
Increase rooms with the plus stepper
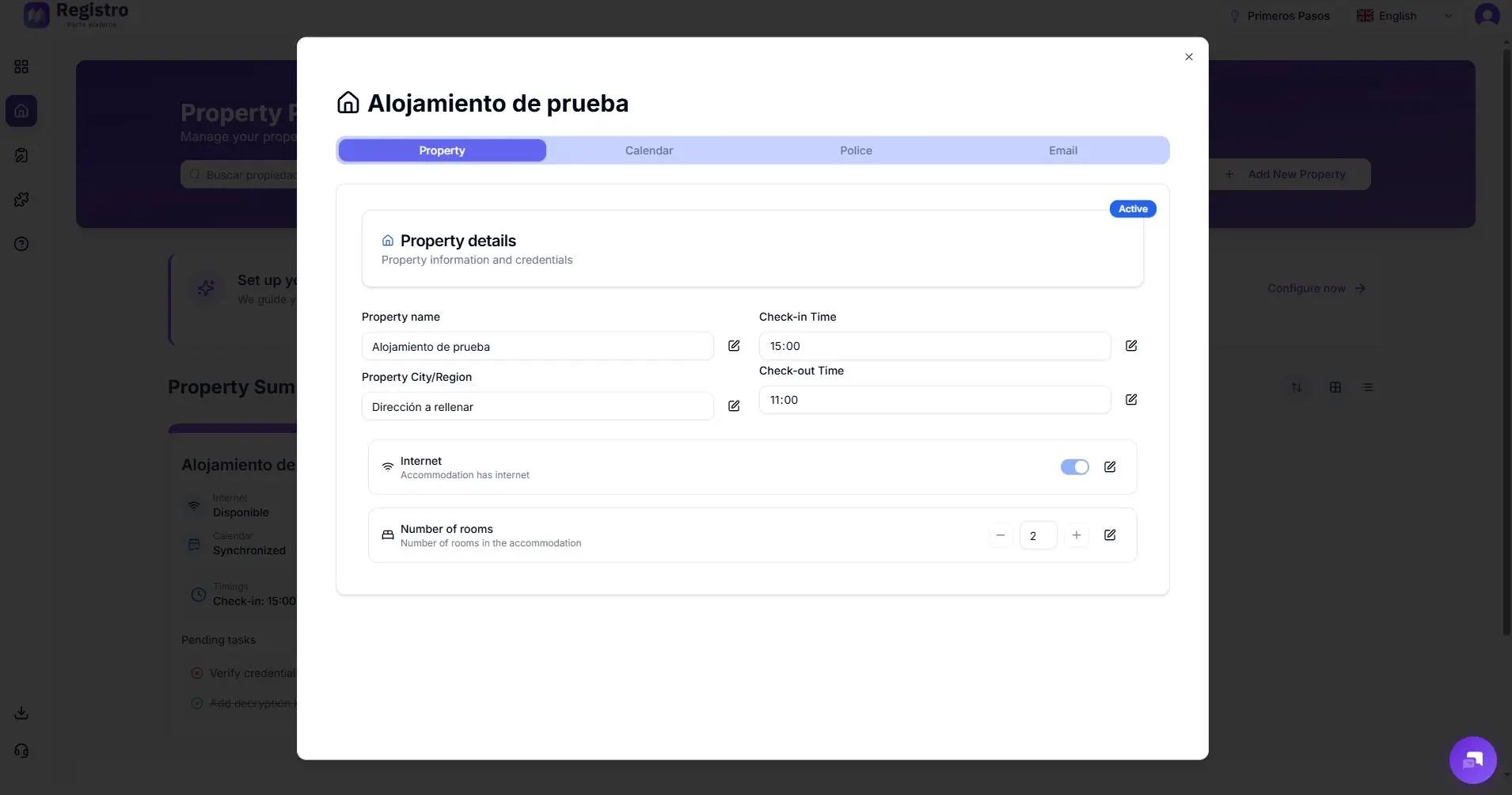coord(1076,535)
